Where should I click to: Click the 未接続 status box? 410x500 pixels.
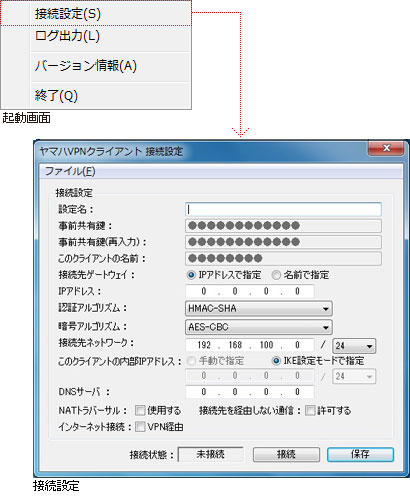[x=211, y=454]
